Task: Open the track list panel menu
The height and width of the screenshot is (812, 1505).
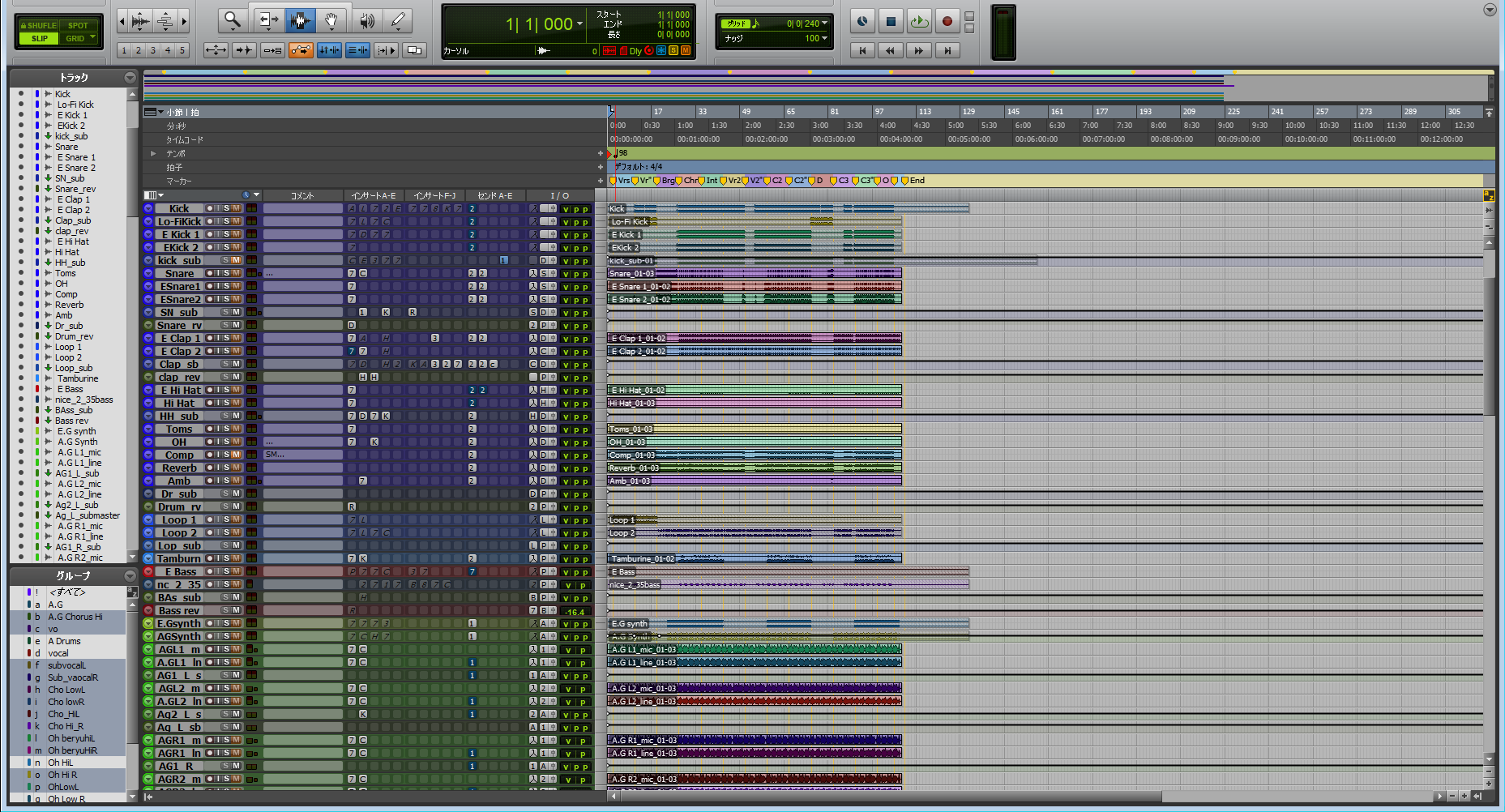Action: (x=130, y=78)
